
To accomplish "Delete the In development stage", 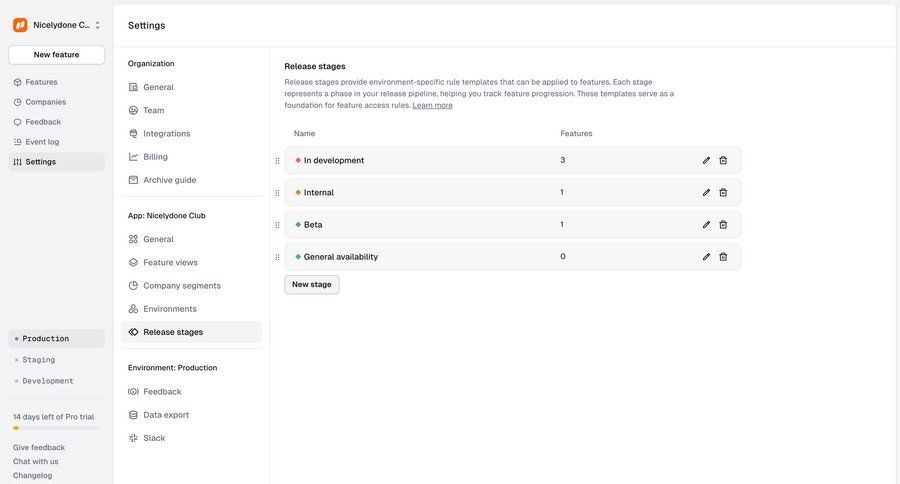I will (723, 160).
